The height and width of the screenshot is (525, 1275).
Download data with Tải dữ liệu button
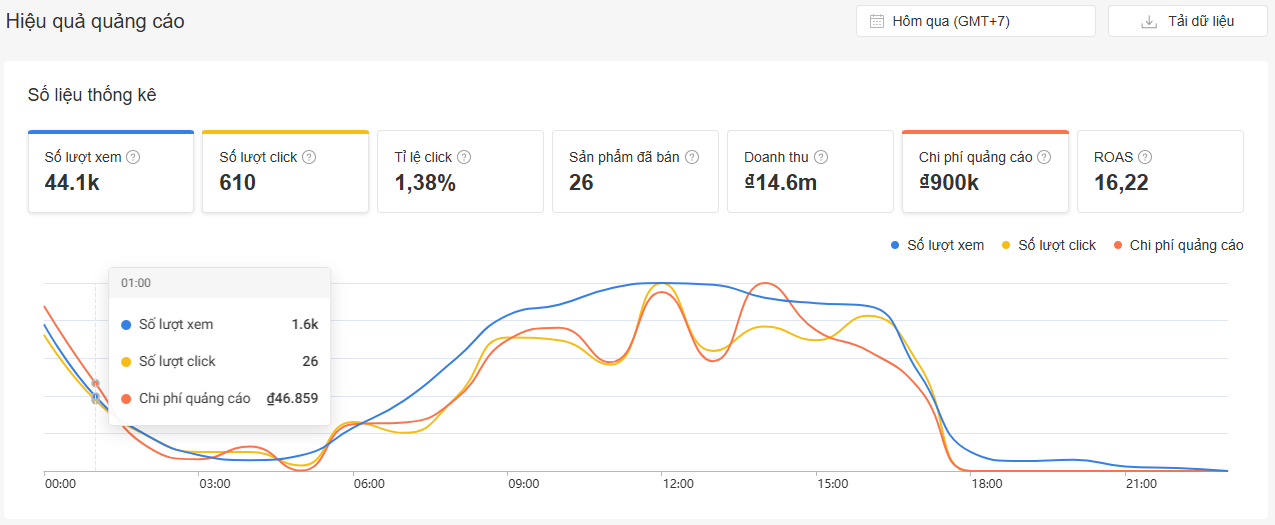tap(1187, 21)
